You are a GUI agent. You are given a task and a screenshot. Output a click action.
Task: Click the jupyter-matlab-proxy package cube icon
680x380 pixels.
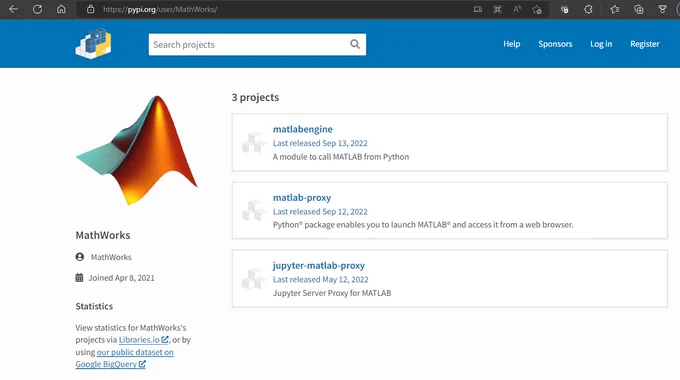coord(253,278)
